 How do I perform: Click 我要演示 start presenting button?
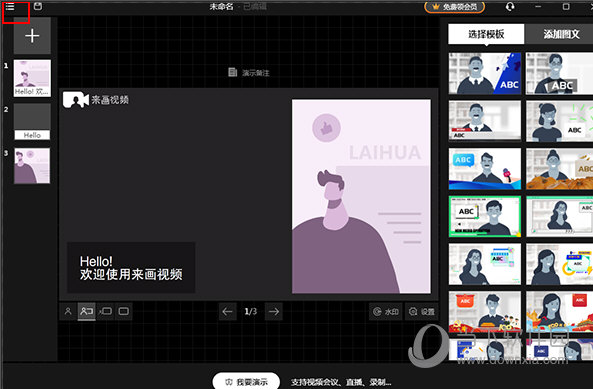click(x=246, y=381)
